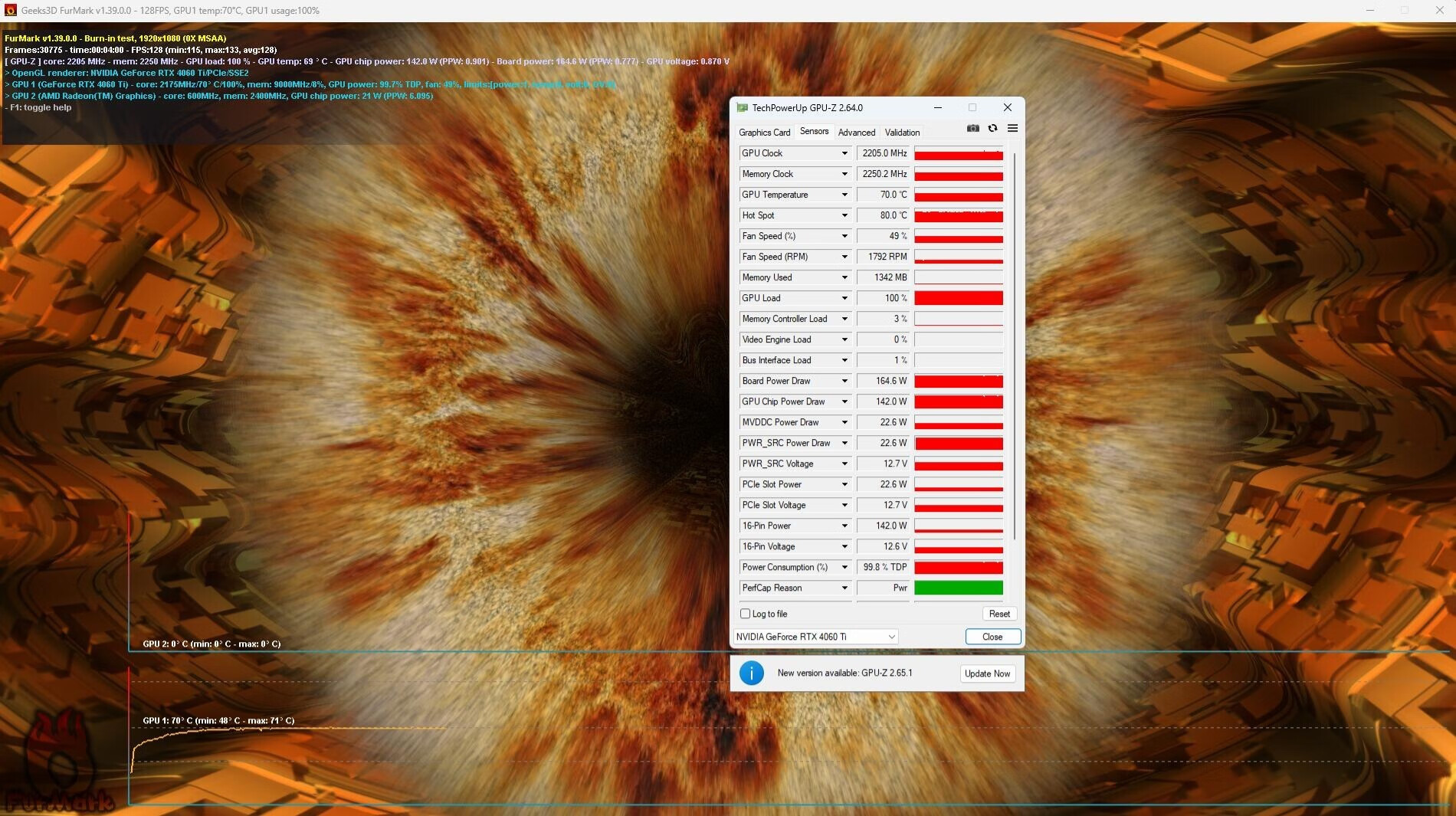1456x816 pixels.
Task: Click the blue info icon in update banner
Action: click(x=751, y=673)
